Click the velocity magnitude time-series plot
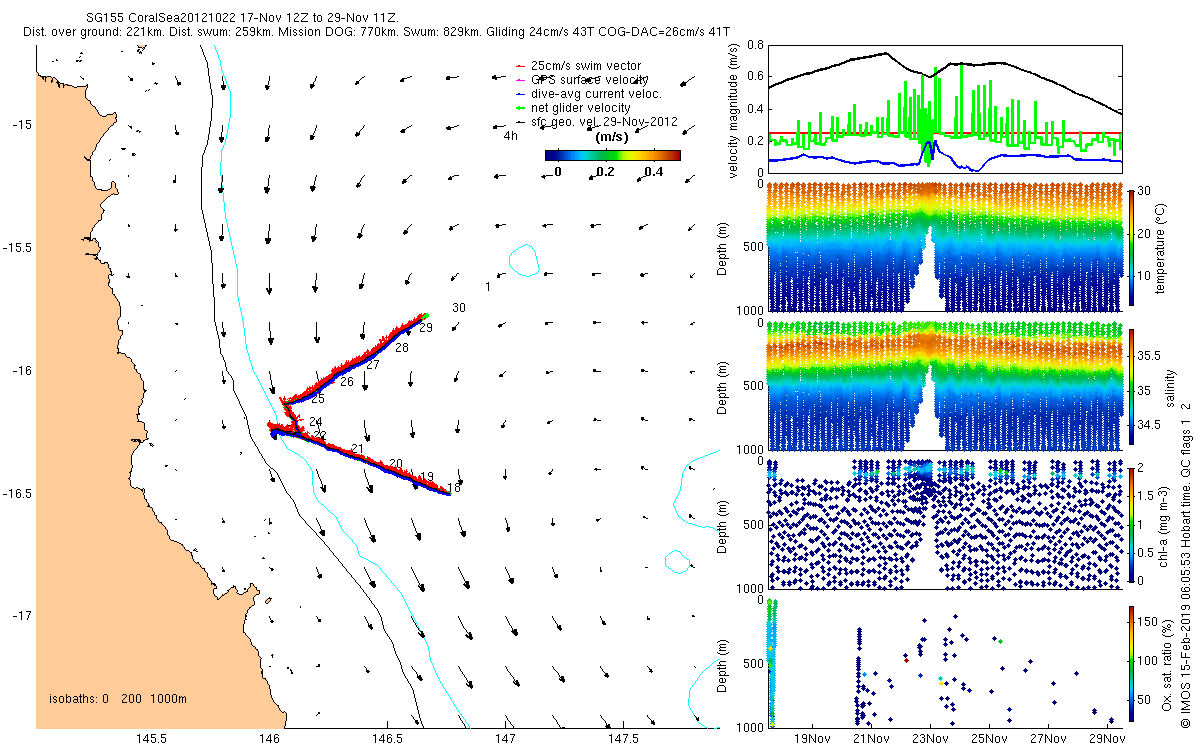The width and height of the screenshot is (1200, 750). pos(944,108)
